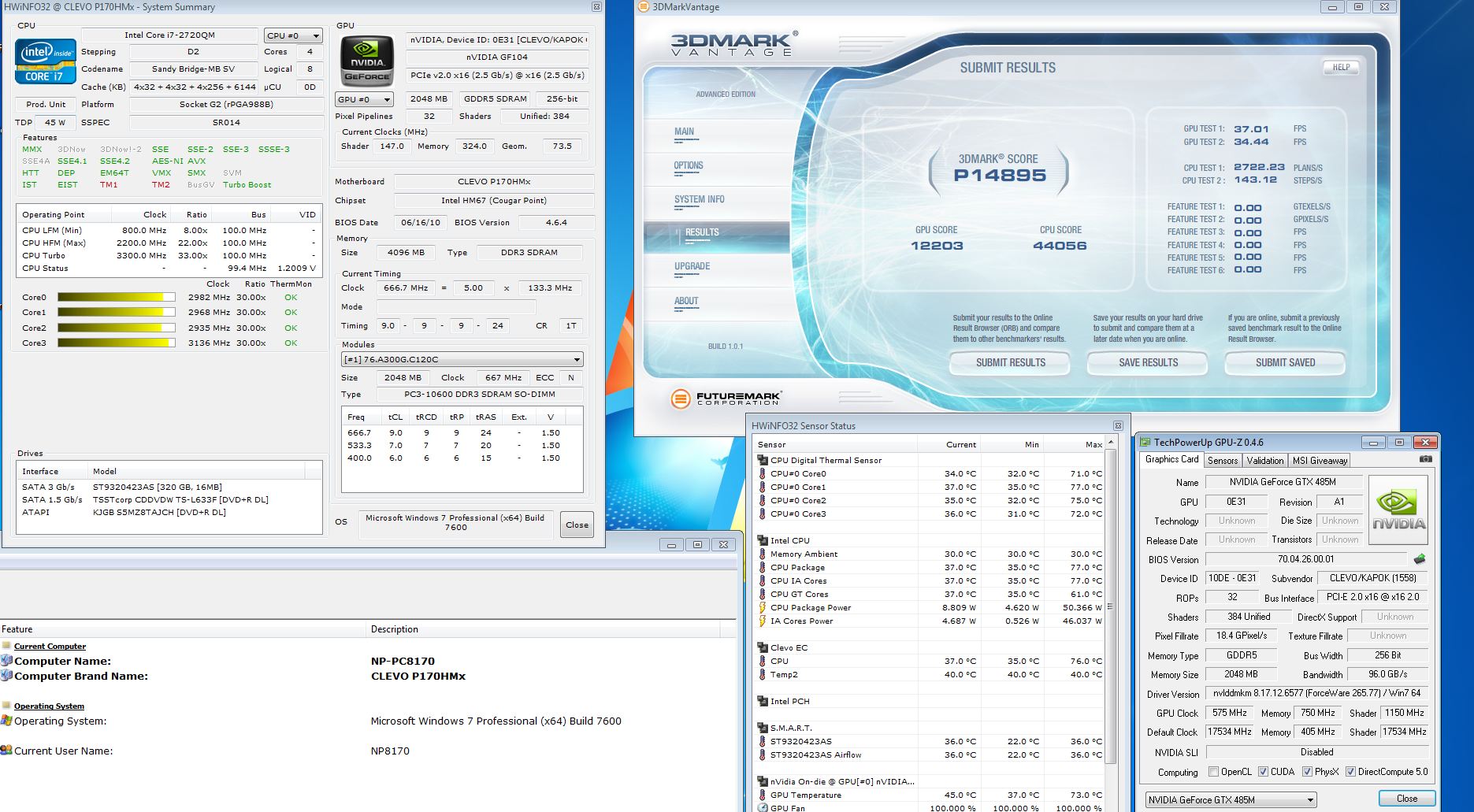This screenshot has height=812, width=1474.
Task: Open the Validation tab in GPU-Z
Action: point(1265,461)
